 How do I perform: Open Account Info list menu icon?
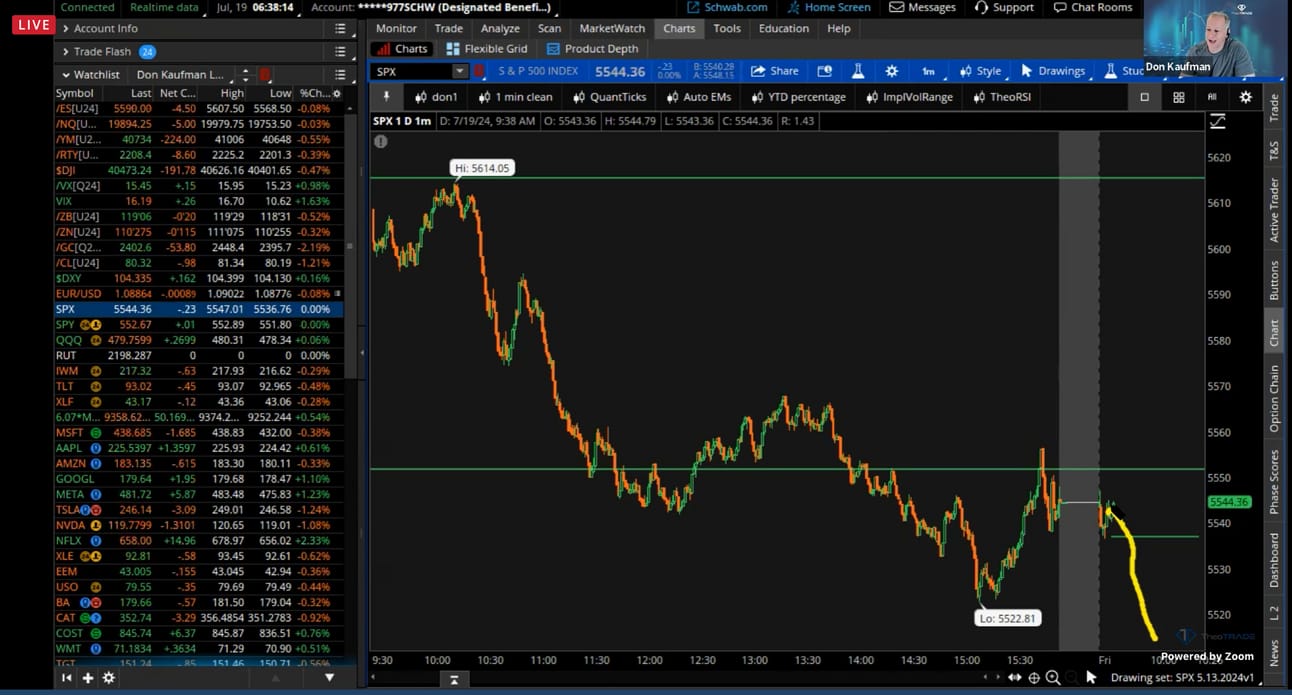pos(340,29)
